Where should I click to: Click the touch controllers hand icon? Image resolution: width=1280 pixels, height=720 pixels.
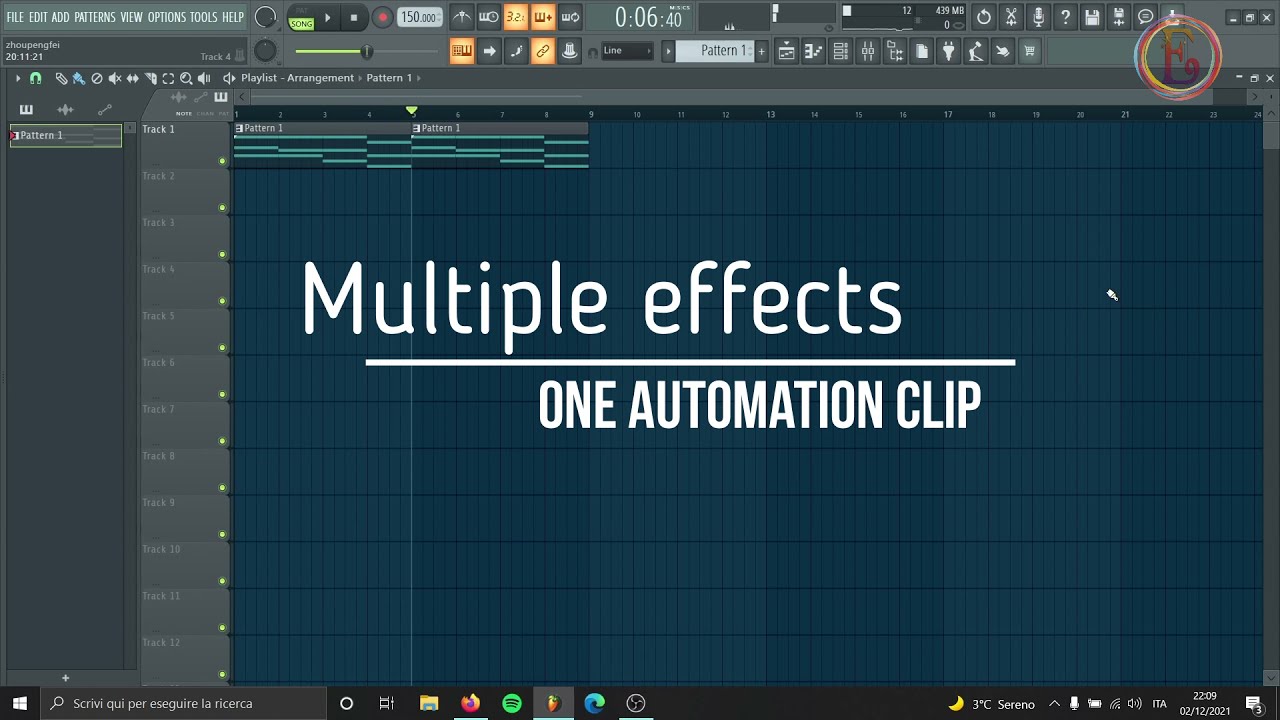(x=1003, y=51)
